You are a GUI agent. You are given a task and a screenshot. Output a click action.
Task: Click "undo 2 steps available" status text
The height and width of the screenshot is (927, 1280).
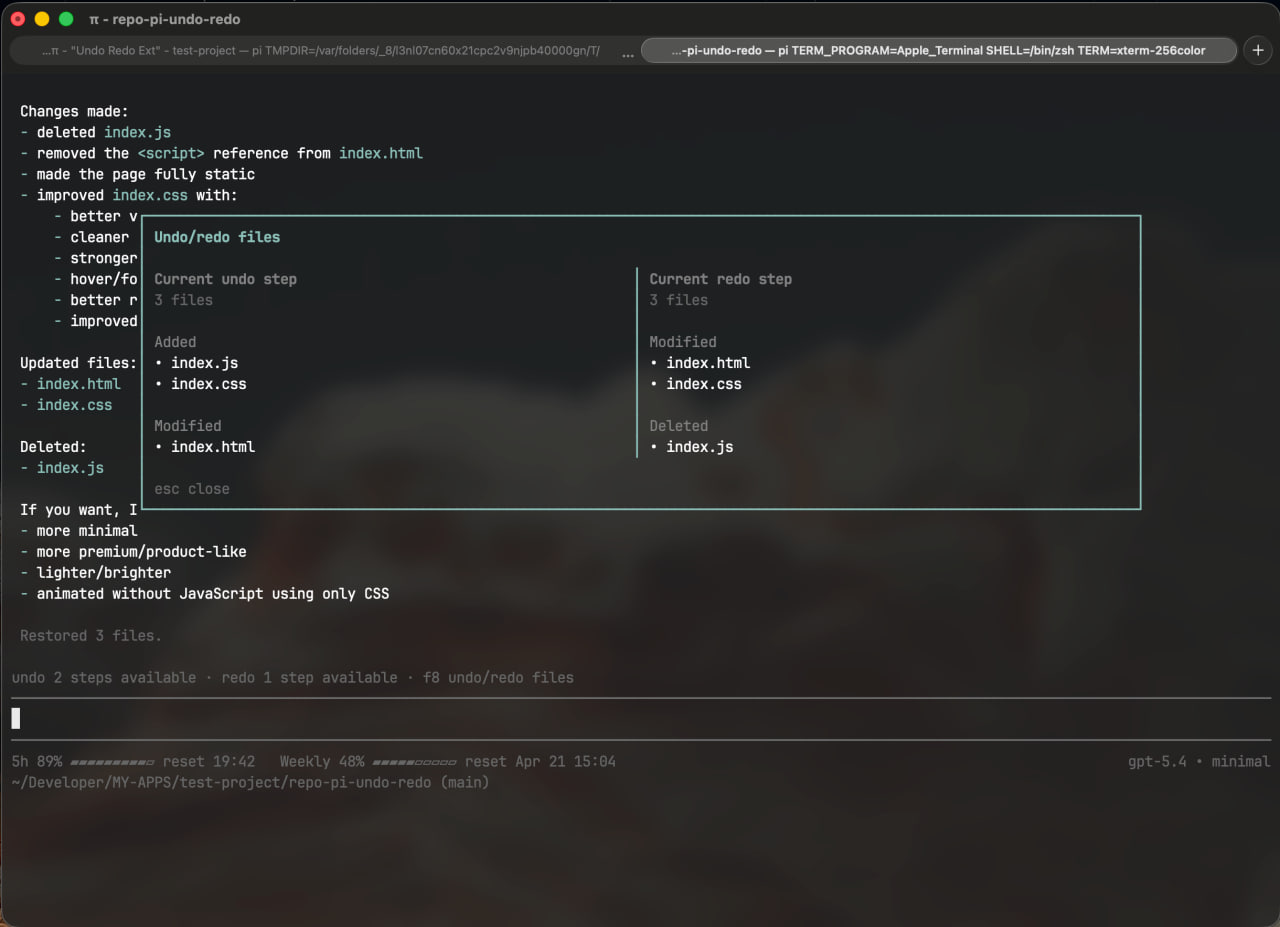pyautogui.click(x=104, y=678)
